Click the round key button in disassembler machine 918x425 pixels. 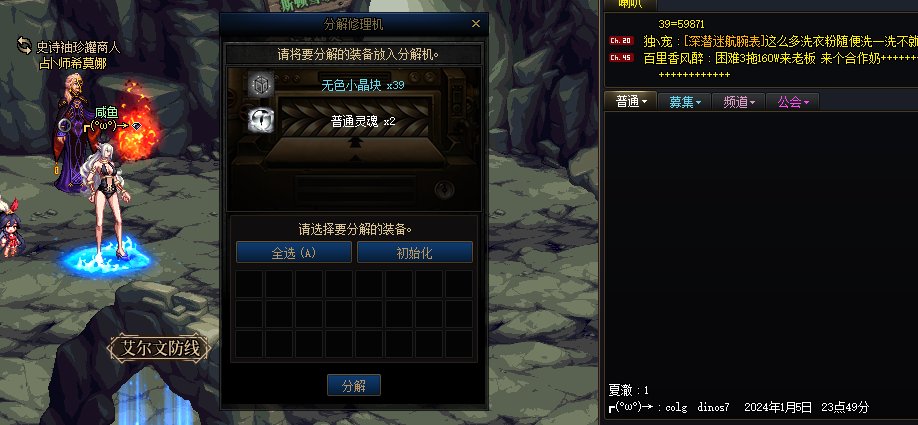point(443,190)
